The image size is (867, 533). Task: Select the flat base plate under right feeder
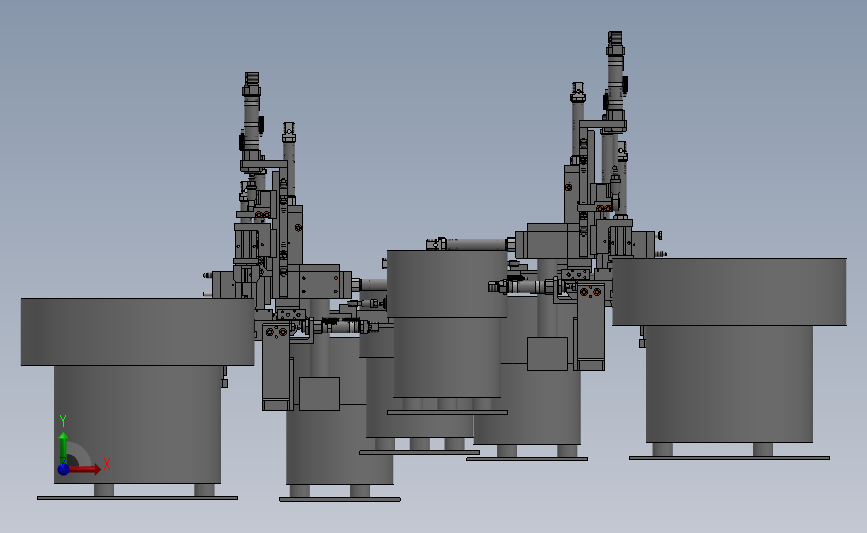729,458
